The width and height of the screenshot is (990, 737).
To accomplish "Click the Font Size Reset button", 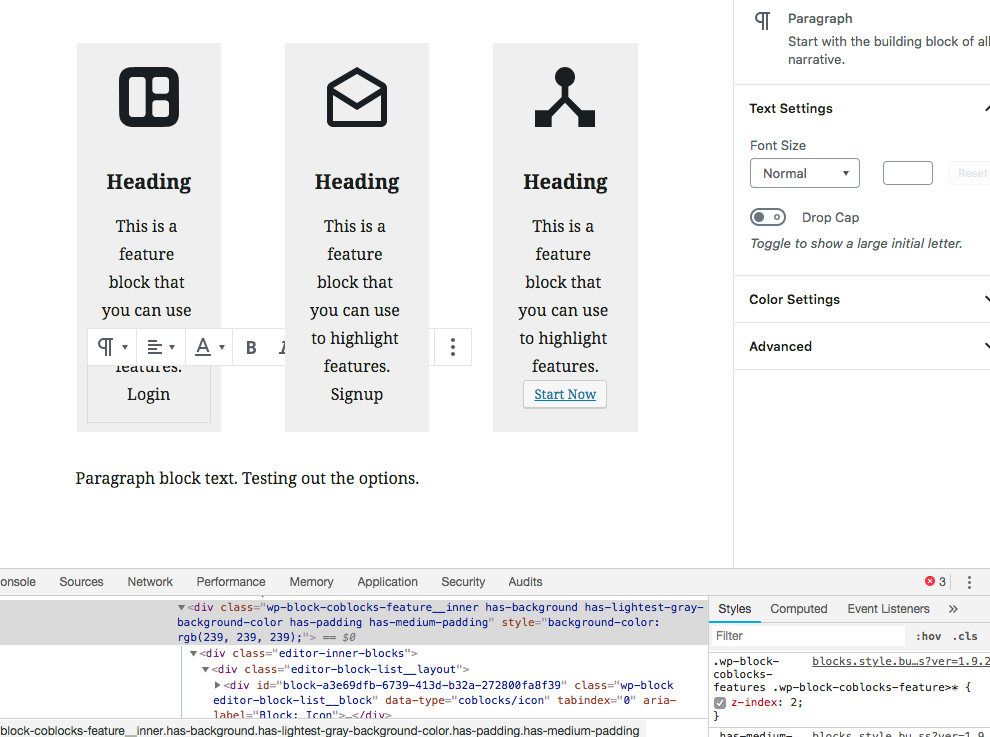I will [x=970, y=173].
